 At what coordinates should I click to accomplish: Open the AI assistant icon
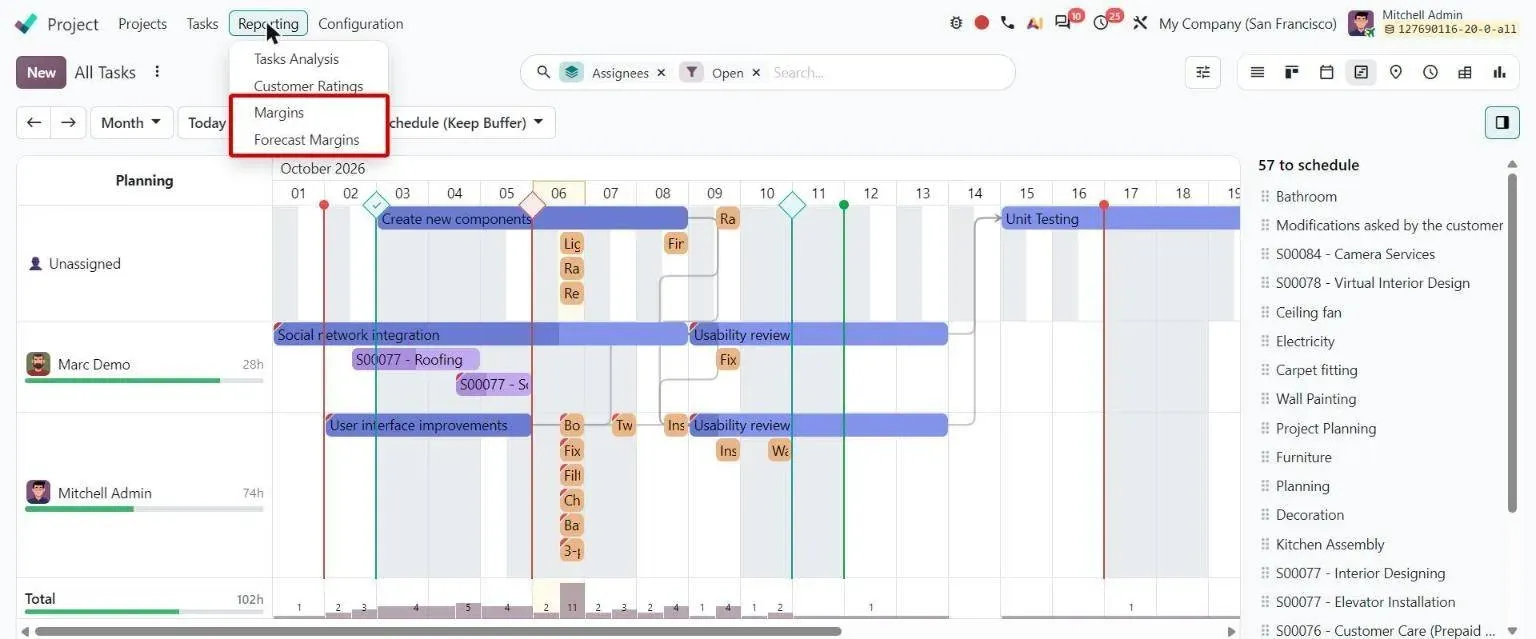(x=1035, y=23)
